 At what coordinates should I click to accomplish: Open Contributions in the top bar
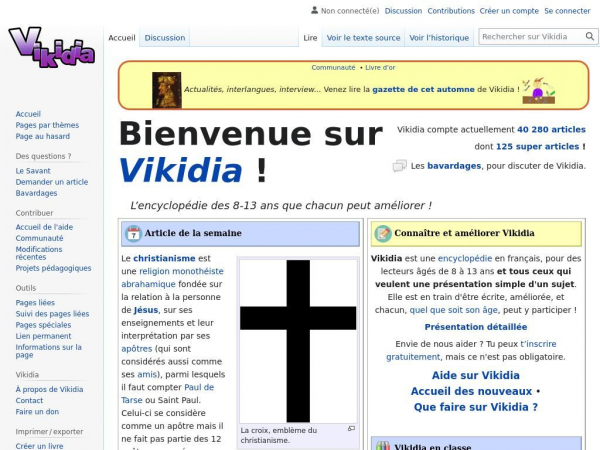451,11
